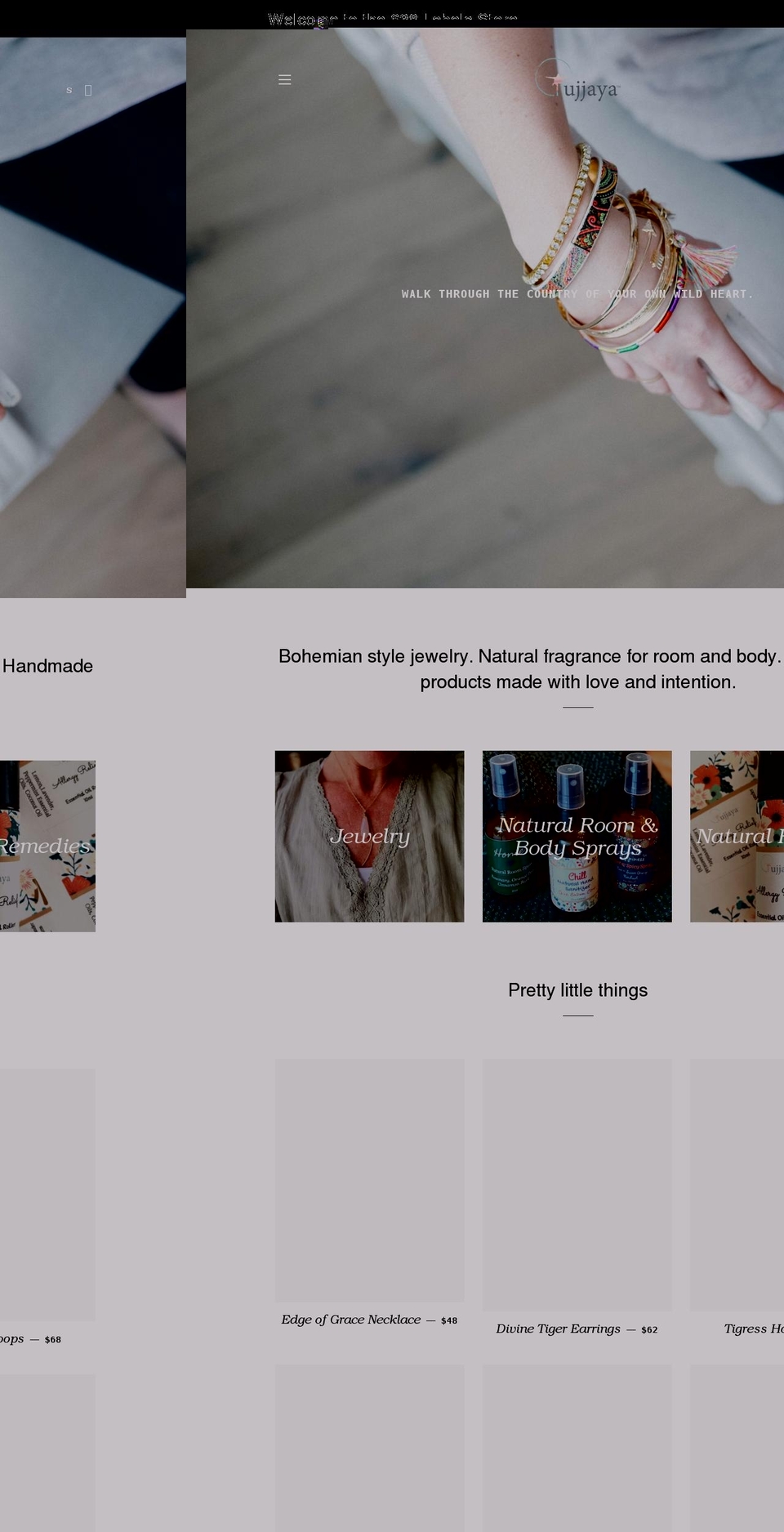The image size is (784, 1532).
Task: Click the welcome announcement bar text
Action: pos(392,19)
